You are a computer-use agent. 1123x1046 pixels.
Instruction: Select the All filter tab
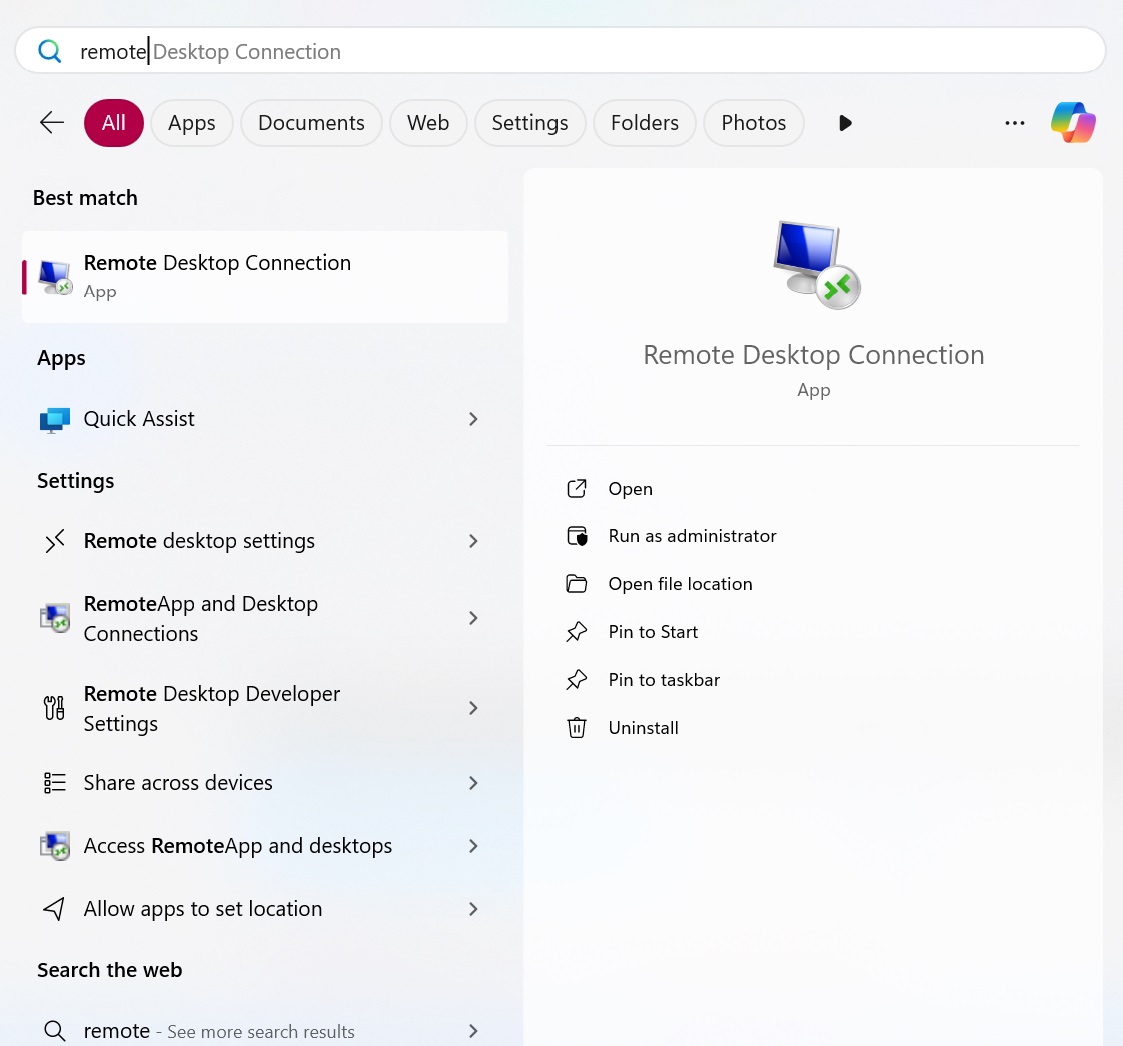[x=114, y=123]
